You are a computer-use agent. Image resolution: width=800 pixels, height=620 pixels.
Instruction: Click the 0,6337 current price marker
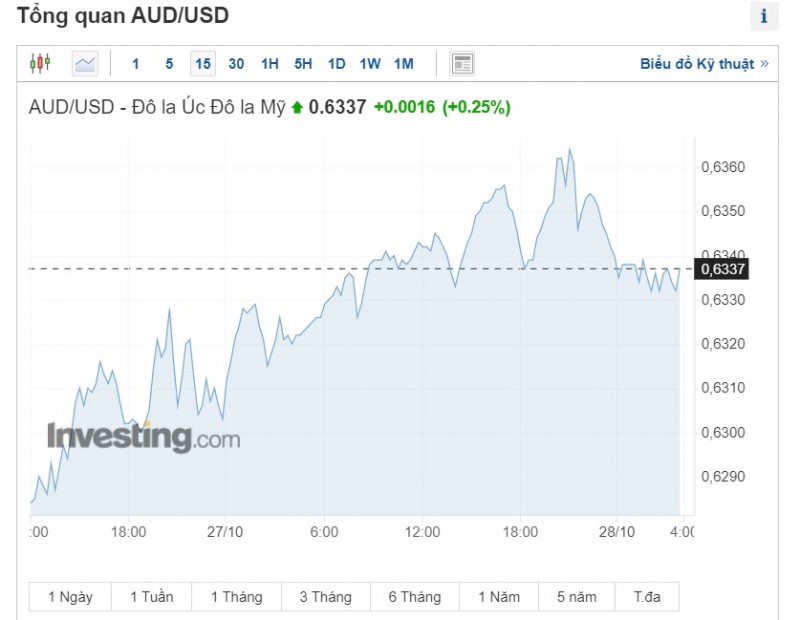[724, 269]
